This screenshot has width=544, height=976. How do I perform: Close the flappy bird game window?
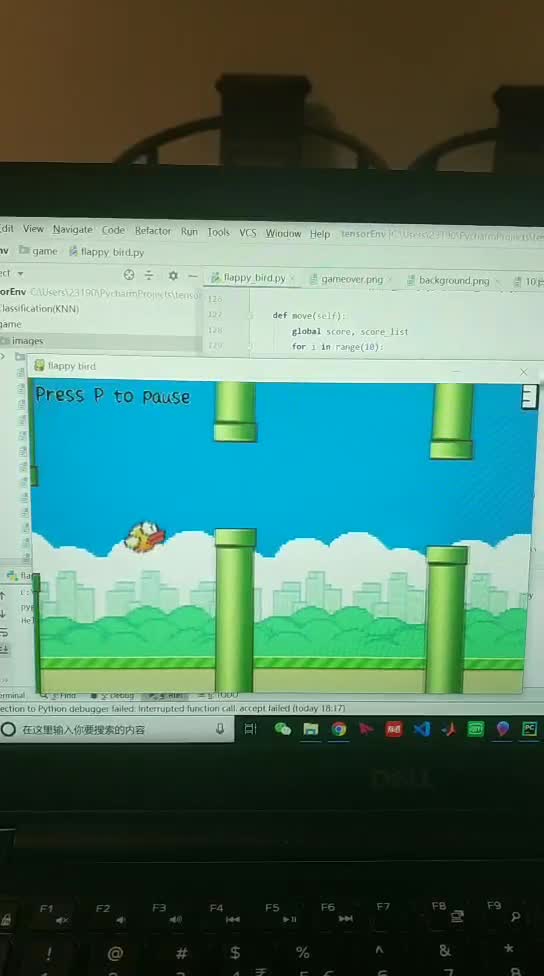coord(523,372)
